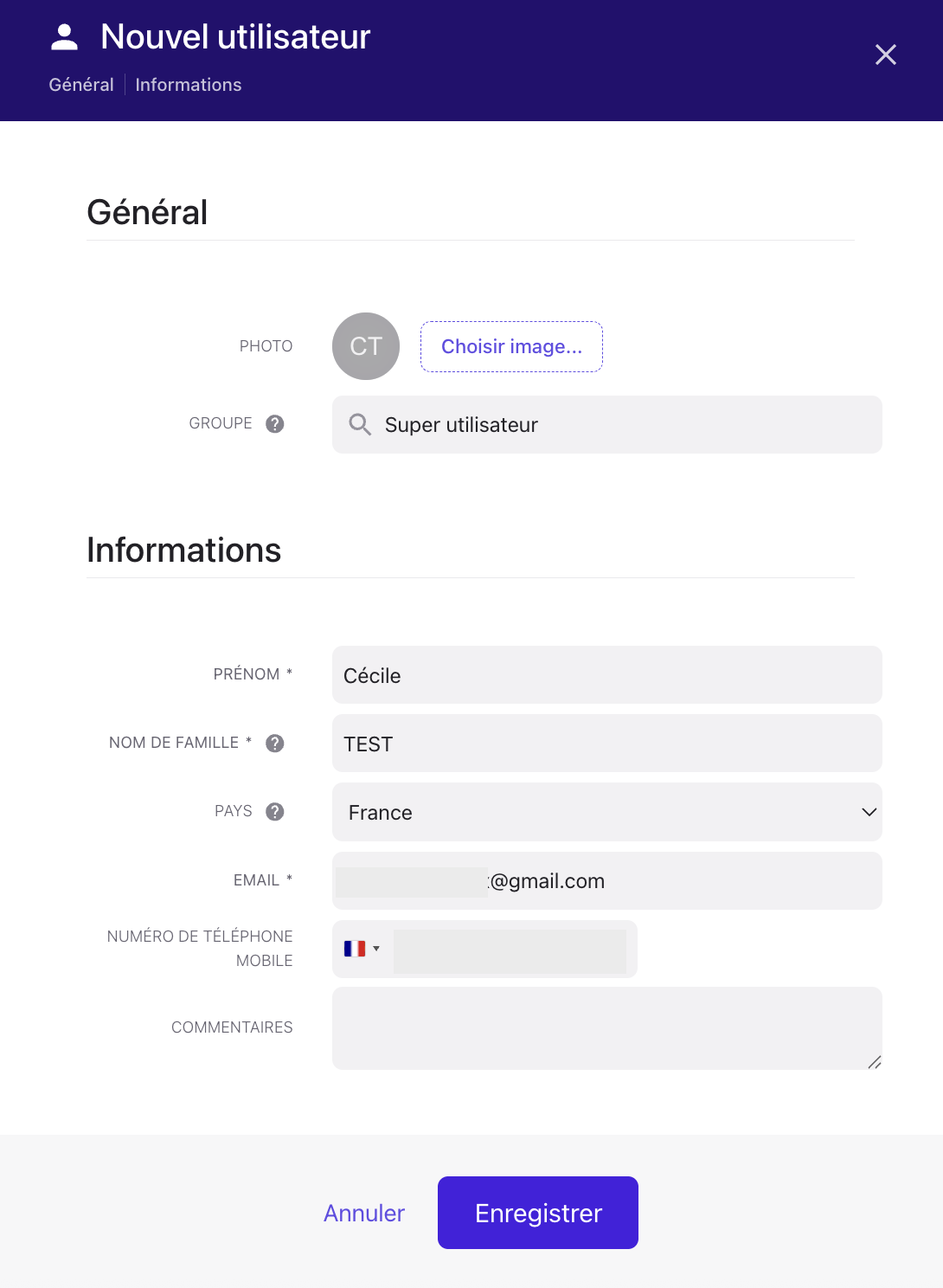Grab the Commentaires textarea resize handle
Image resolution: width=943 pixels, height=1288 pixels.
875,1062
